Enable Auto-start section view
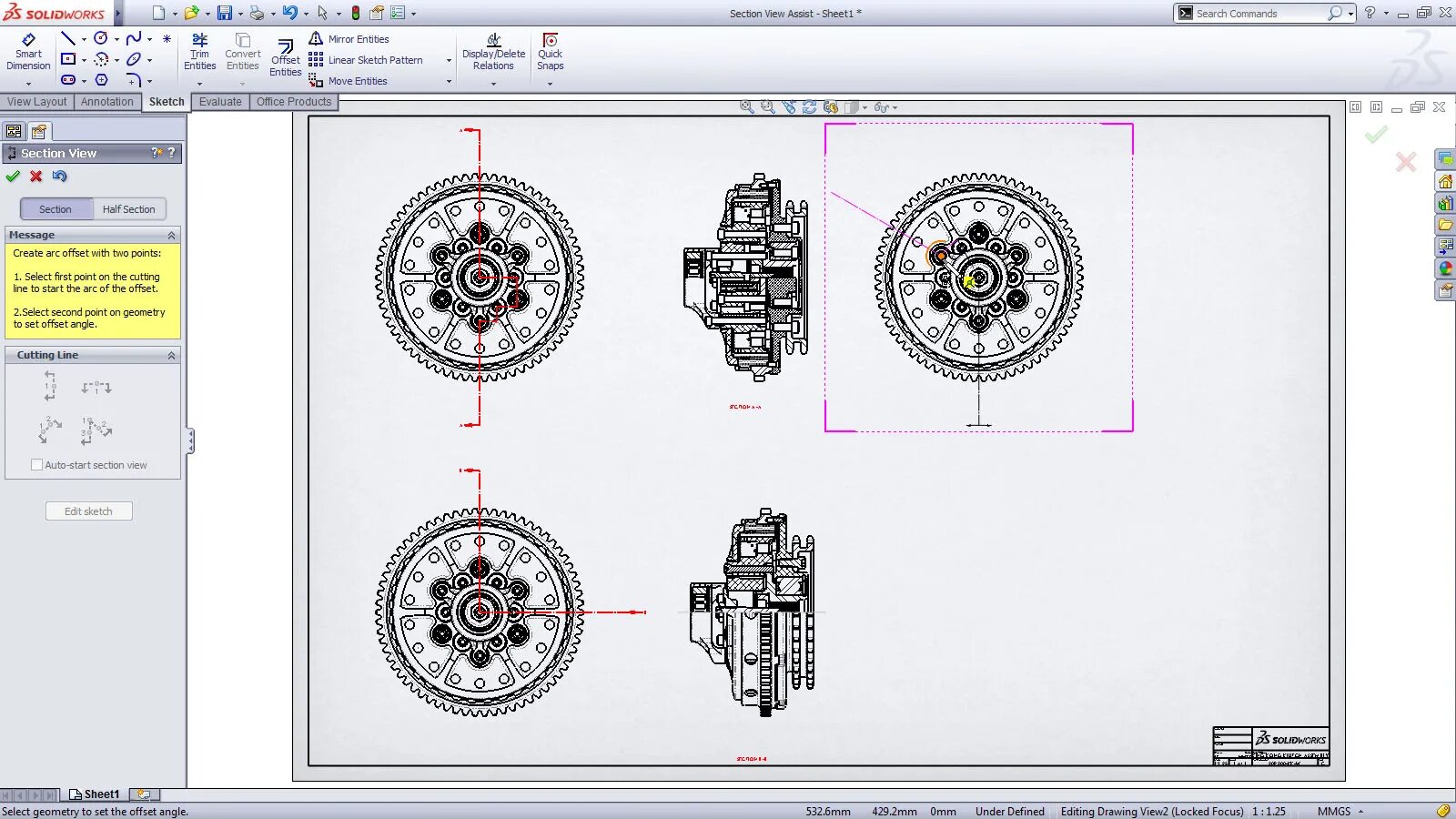Image resolution: width=1456 pixels, height=819 pixels. (x=37, y=464)
